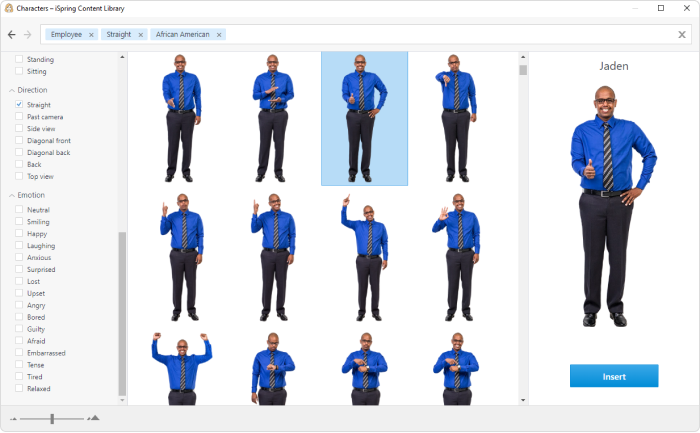700x433 pixels.
Task: Check the Bored emotion box
Action: [19, 316]
